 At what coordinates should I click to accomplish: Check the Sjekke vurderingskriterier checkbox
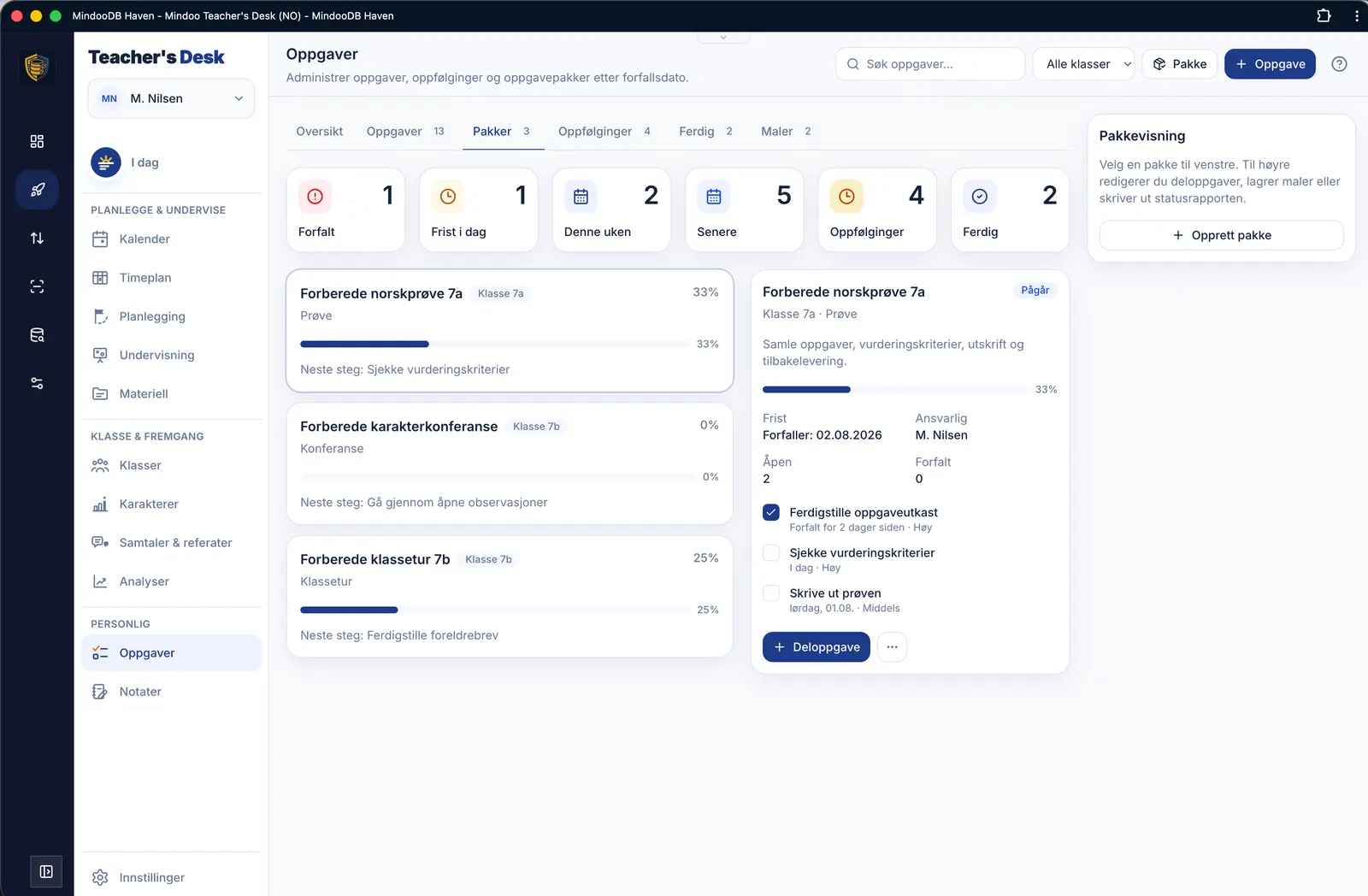(x=771, y=552)
